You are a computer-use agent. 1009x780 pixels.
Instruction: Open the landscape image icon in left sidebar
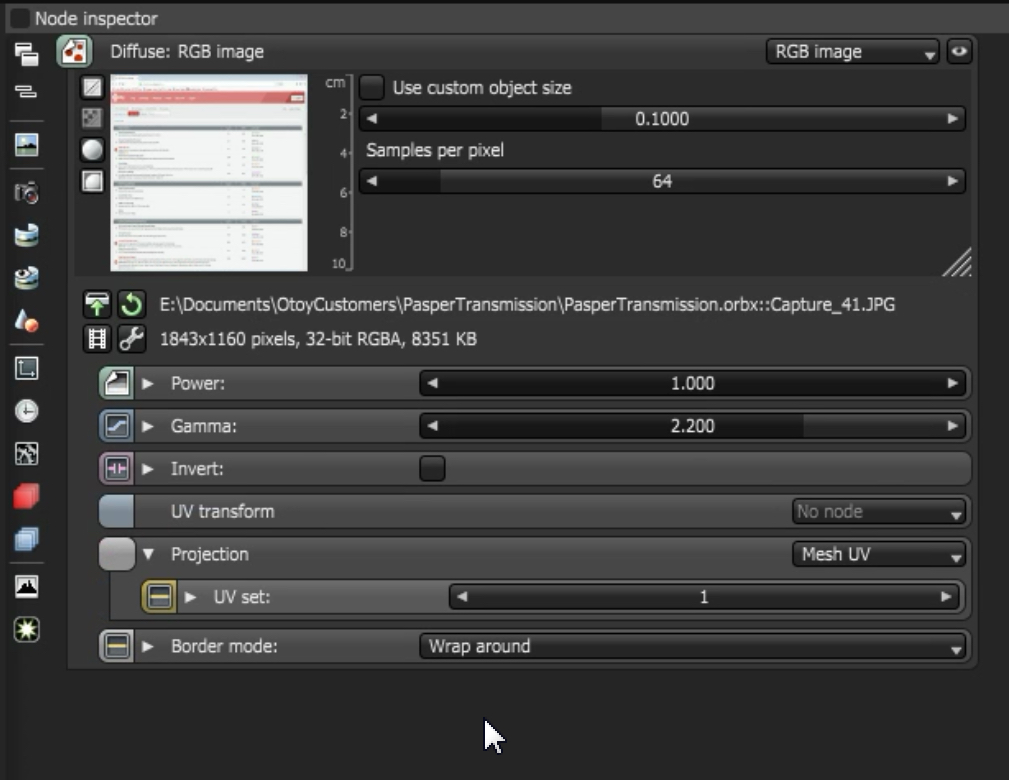(x=26, y=145)
